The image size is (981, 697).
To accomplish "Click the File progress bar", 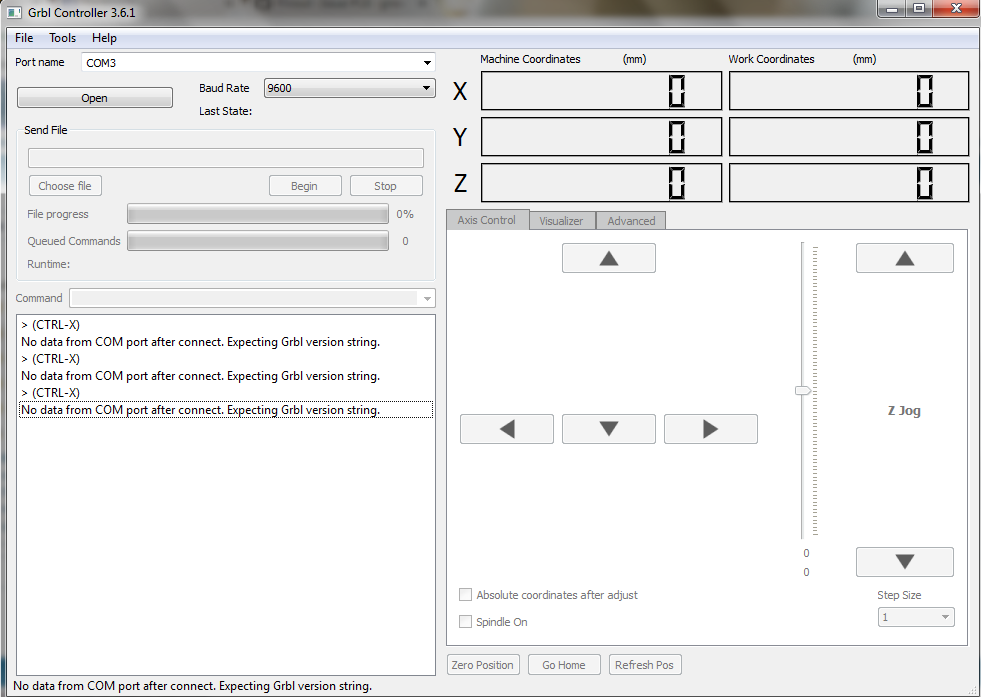I will click(x=258, y=214).
